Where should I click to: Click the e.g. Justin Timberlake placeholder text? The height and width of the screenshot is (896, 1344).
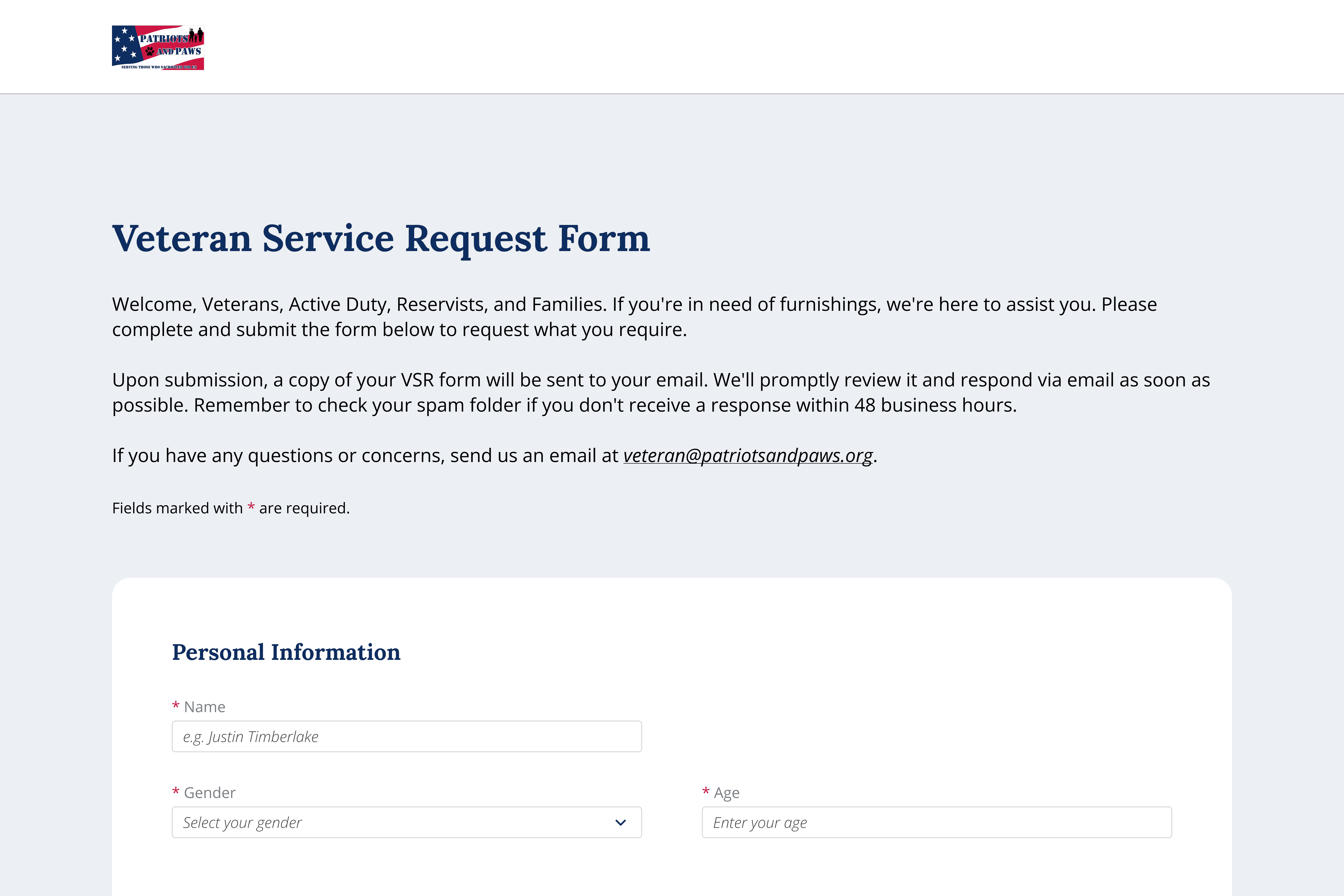tap(250, 737)
